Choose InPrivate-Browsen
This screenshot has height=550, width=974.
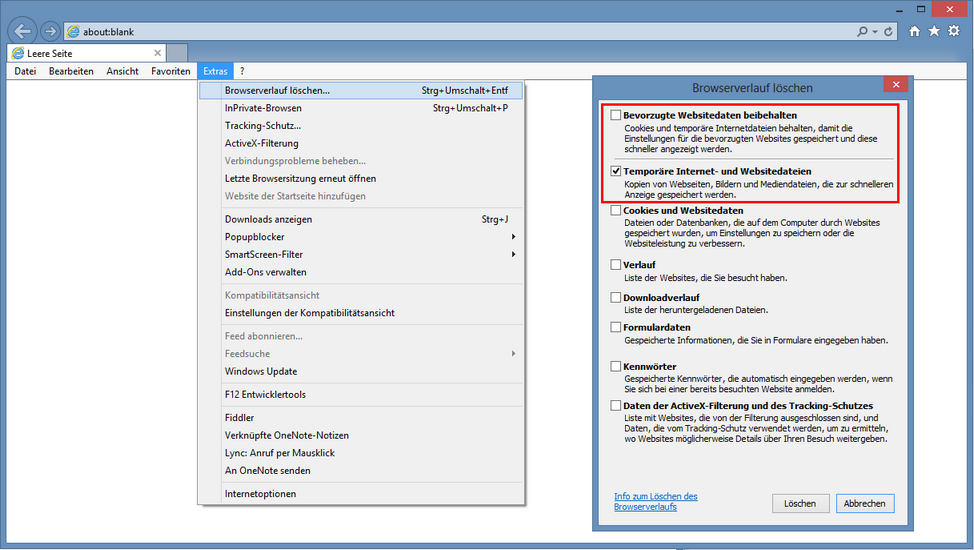361,108
